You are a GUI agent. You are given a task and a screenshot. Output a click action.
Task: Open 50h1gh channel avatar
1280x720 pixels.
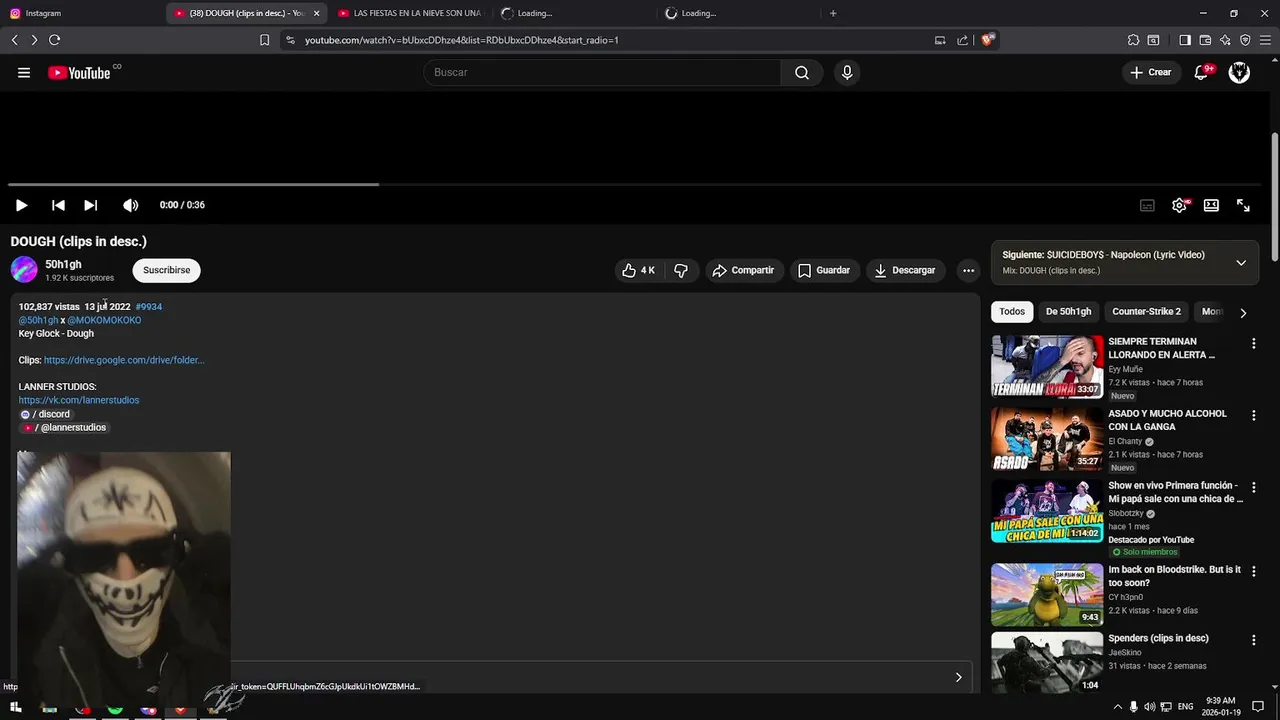[24, 270]
